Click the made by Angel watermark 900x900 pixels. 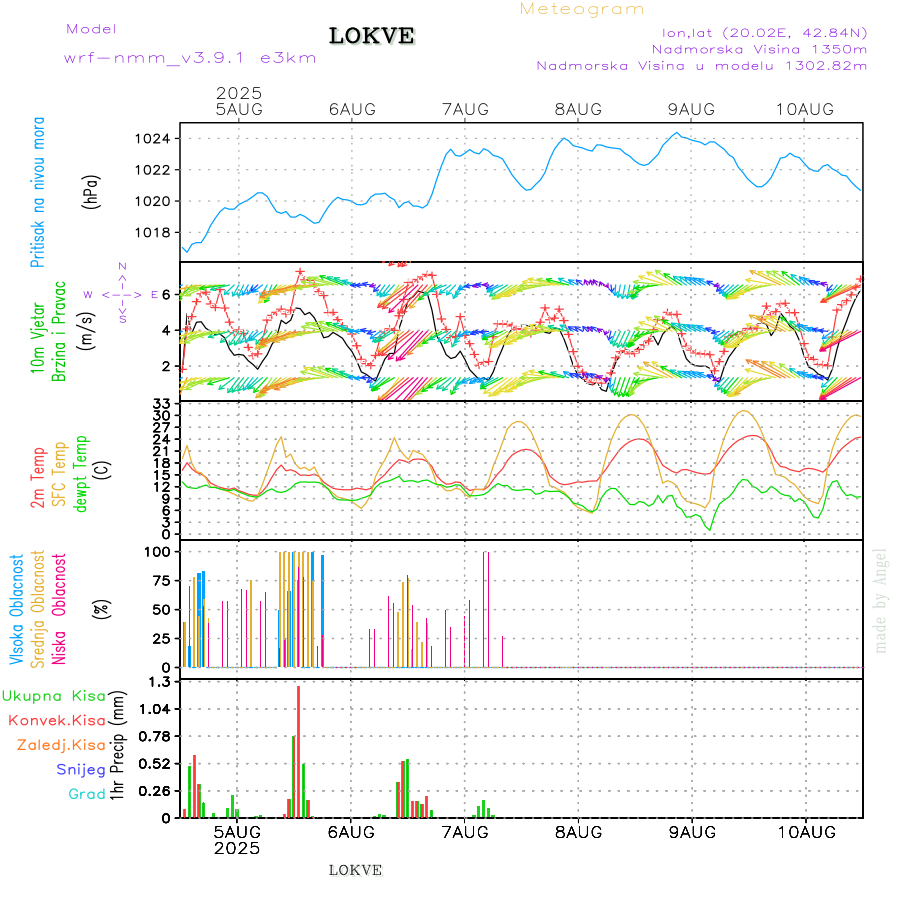[x=881, y=600]
